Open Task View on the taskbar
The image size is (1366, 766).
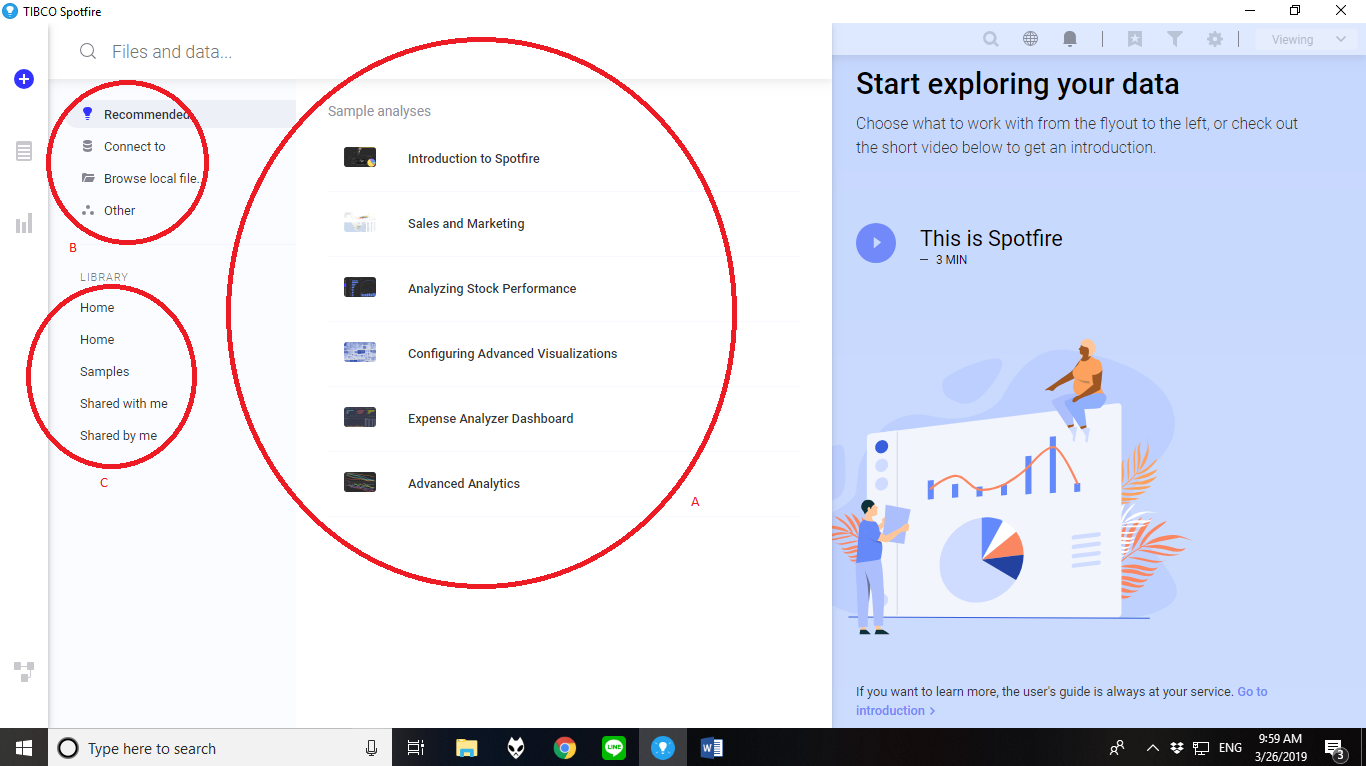416,747
